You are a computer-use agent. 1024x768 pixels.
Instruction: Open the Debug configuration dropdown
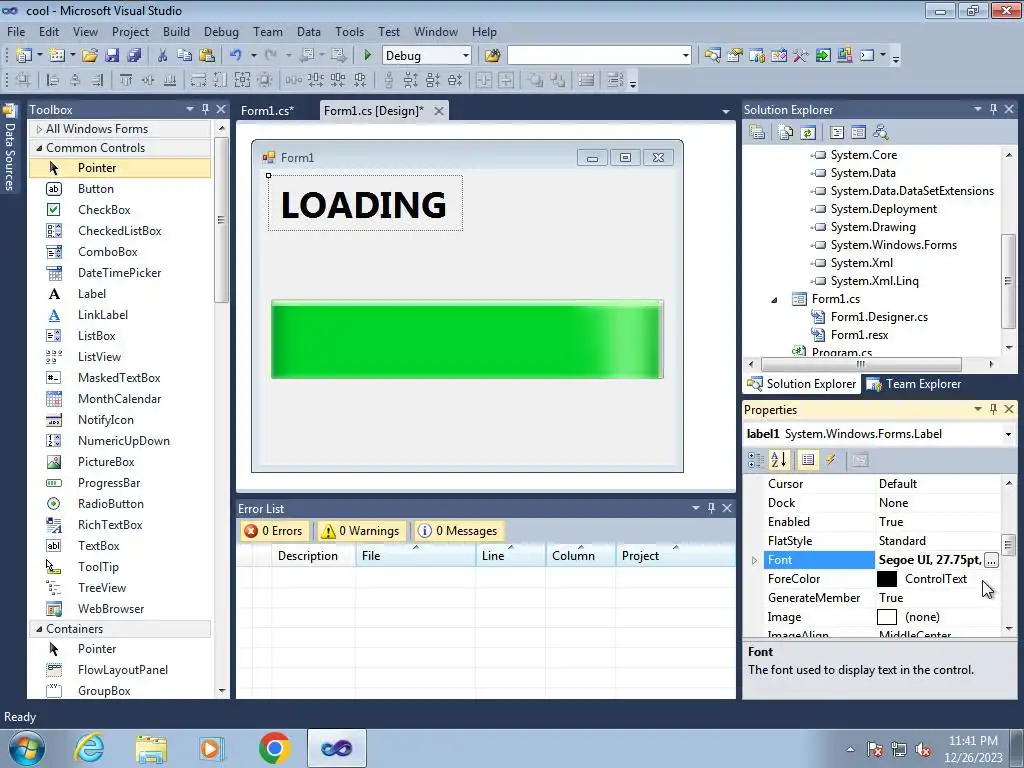click(465, 56)
